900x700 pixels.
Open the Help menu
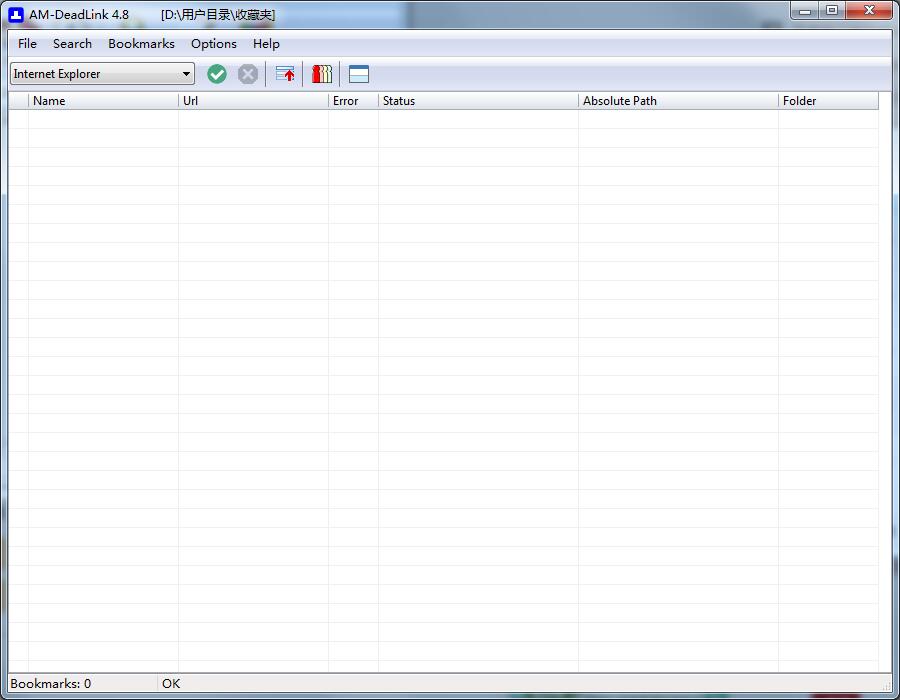[x=266, y=44]
